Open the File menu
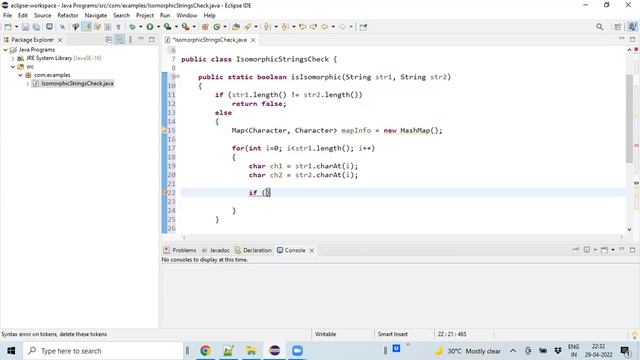Screen dimensions: 640x360 coord(7,16)
